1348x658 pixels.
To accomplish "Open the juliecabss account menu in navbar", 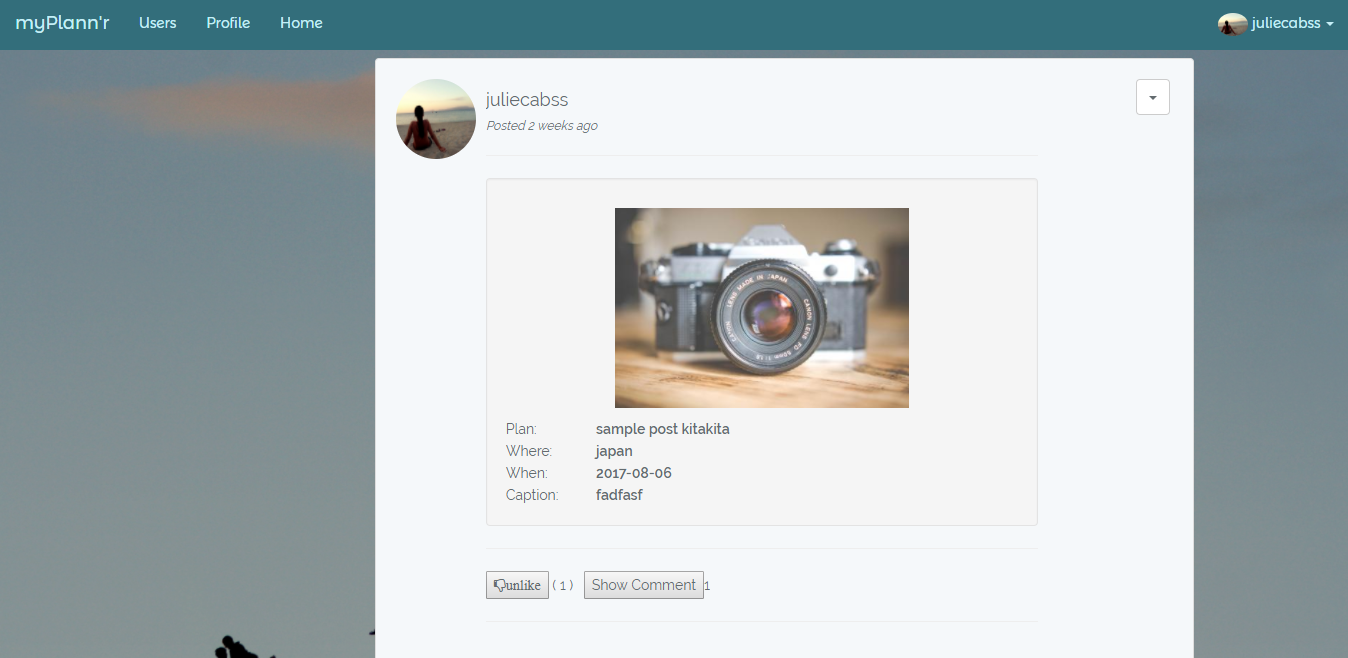I will pos(1285,24).
